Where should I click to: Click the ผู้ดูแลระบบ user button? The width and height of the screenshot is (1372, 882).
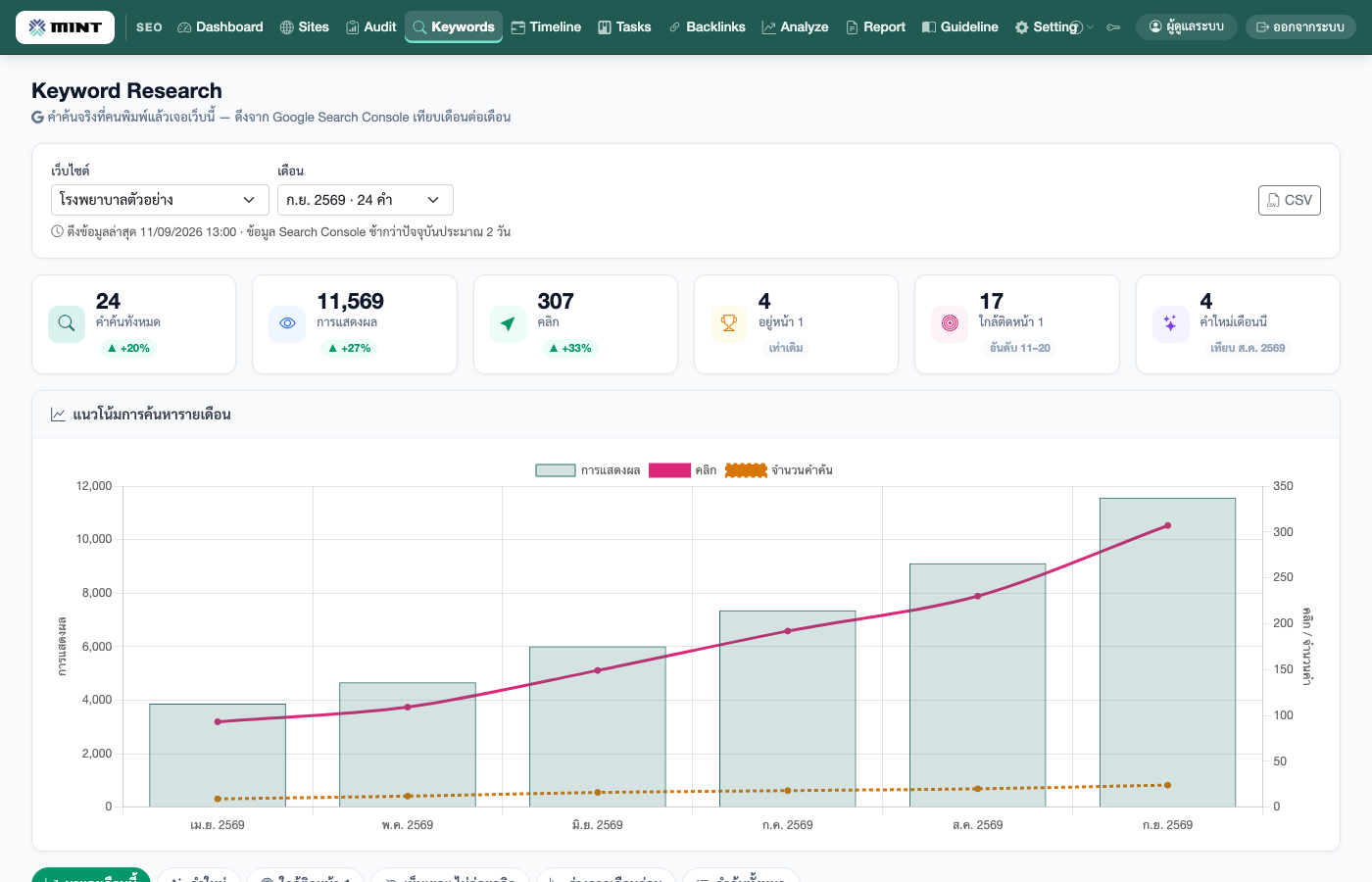click(1187, 27)
